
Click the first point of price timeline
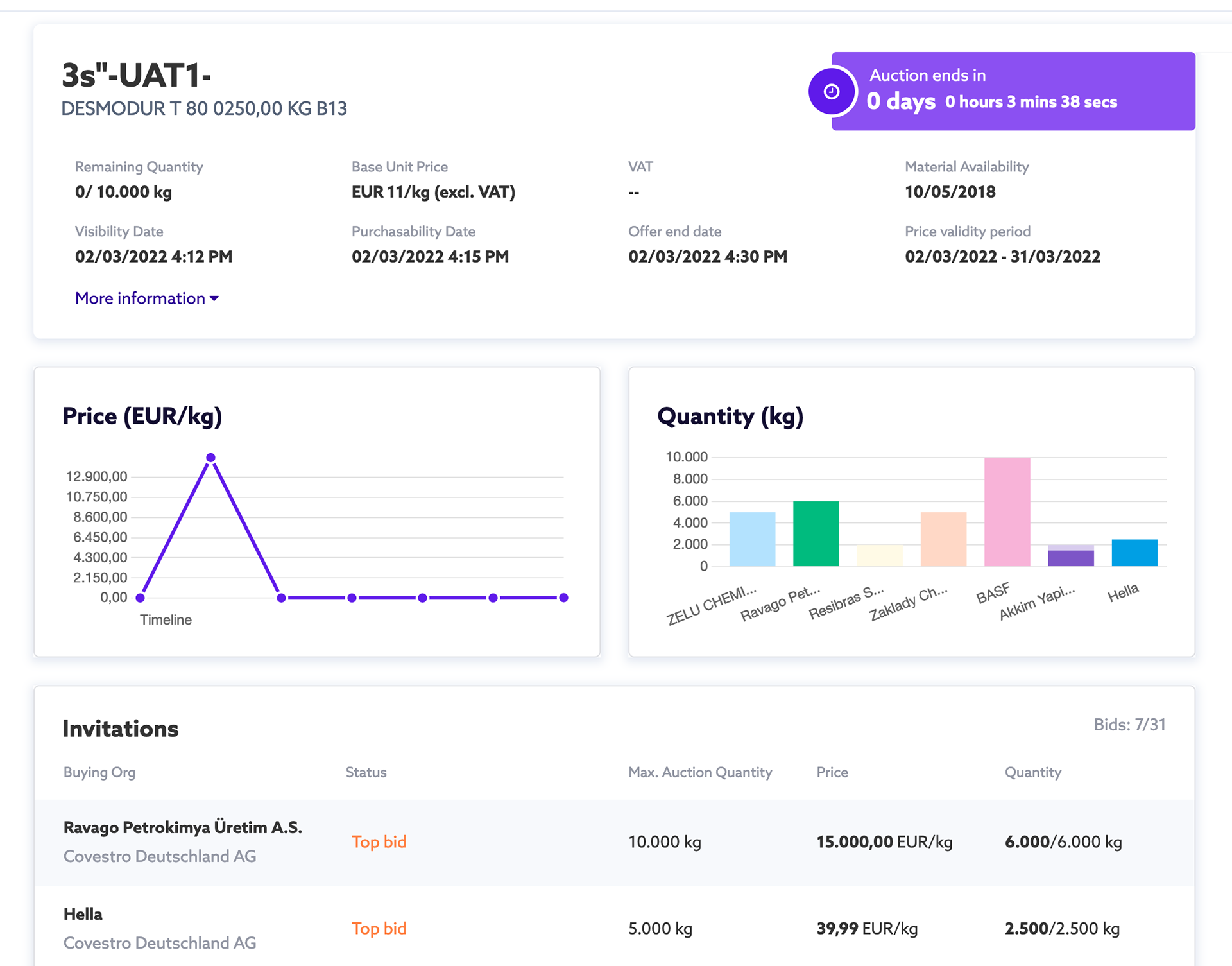(141, 598)
